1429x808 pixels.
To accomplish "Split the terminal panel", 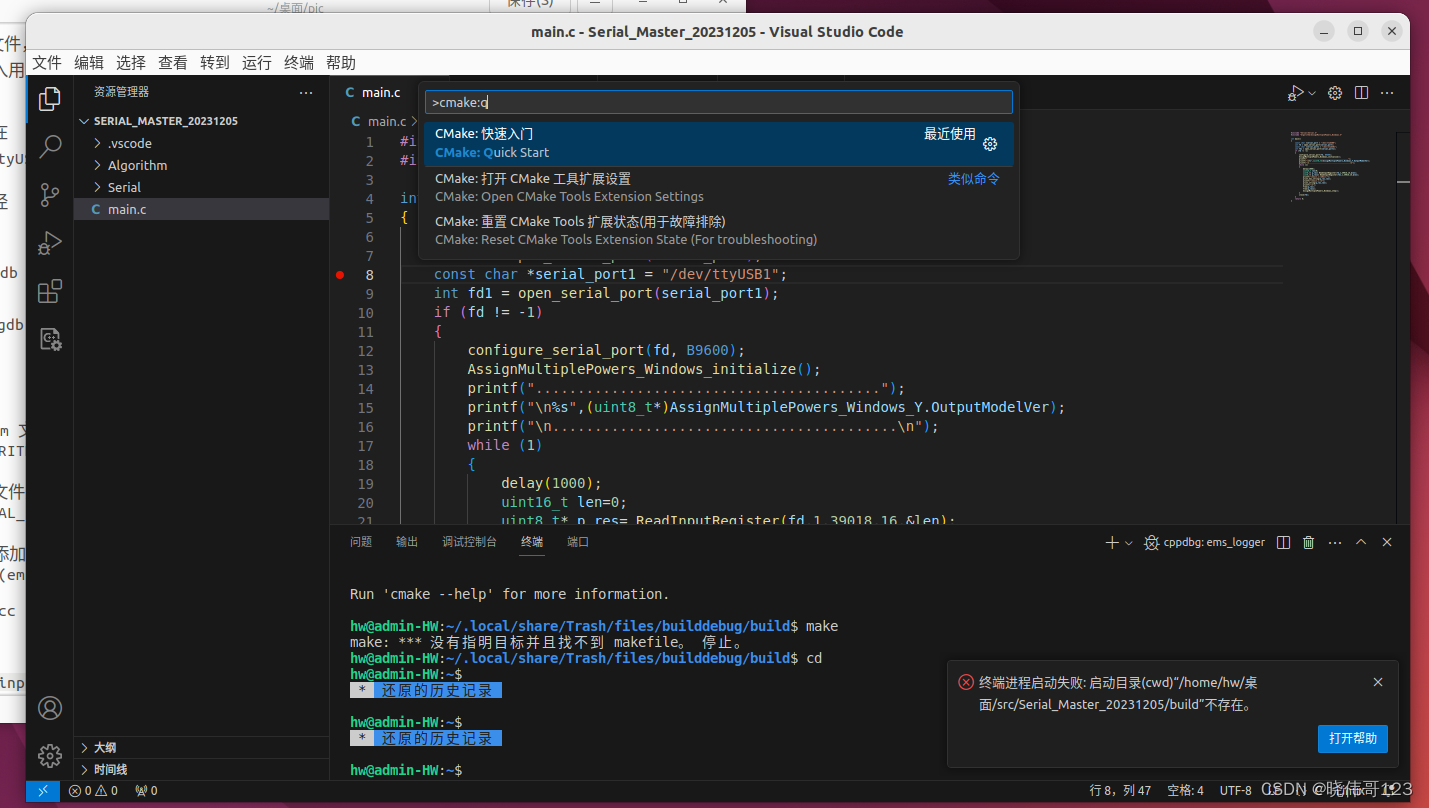I will click(x=1284, y=542).
